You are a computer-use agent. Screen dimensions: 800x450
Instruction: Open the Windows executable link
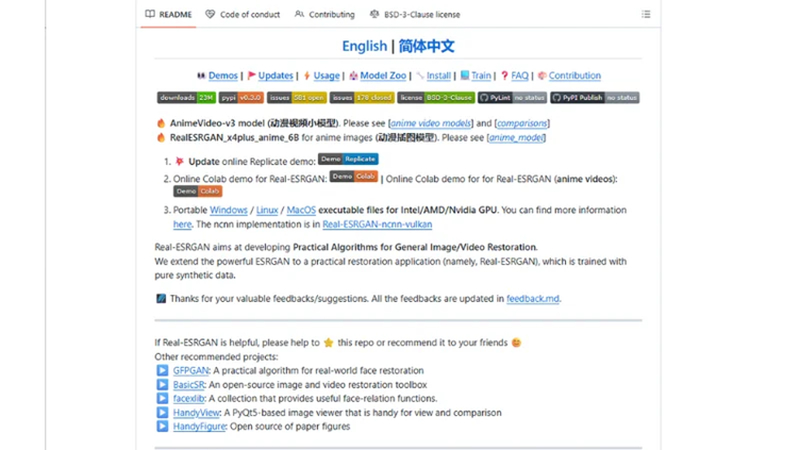[x=229, y=210]
